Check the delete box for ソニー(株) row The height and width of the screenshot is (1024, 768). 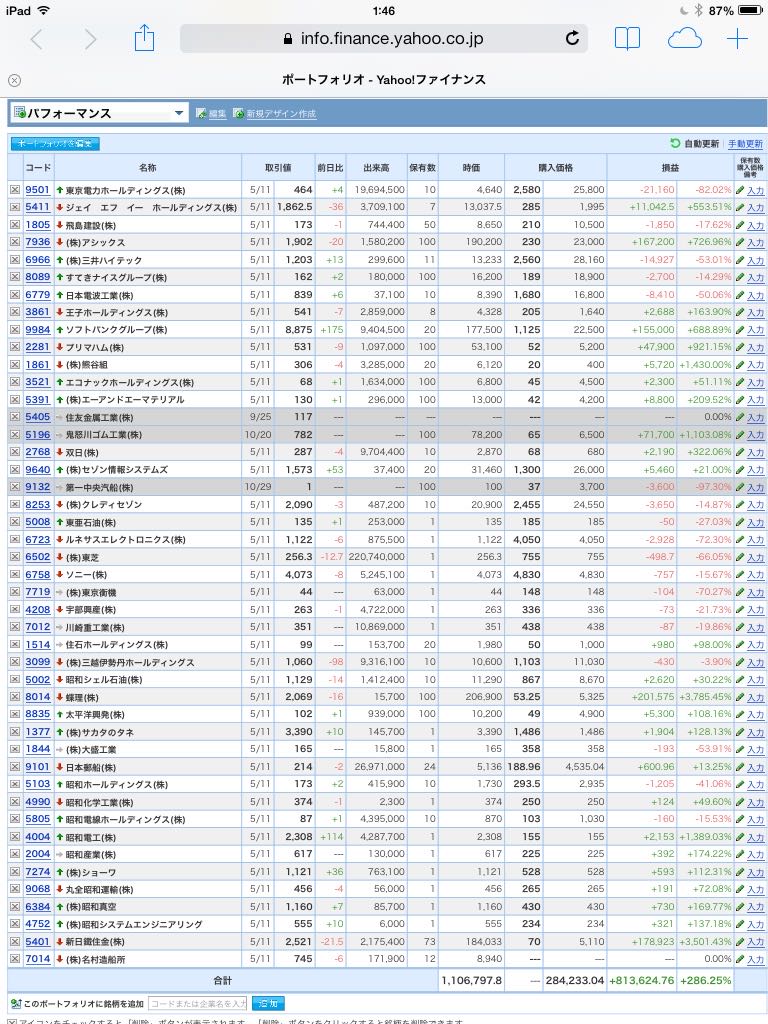point(14,575)
